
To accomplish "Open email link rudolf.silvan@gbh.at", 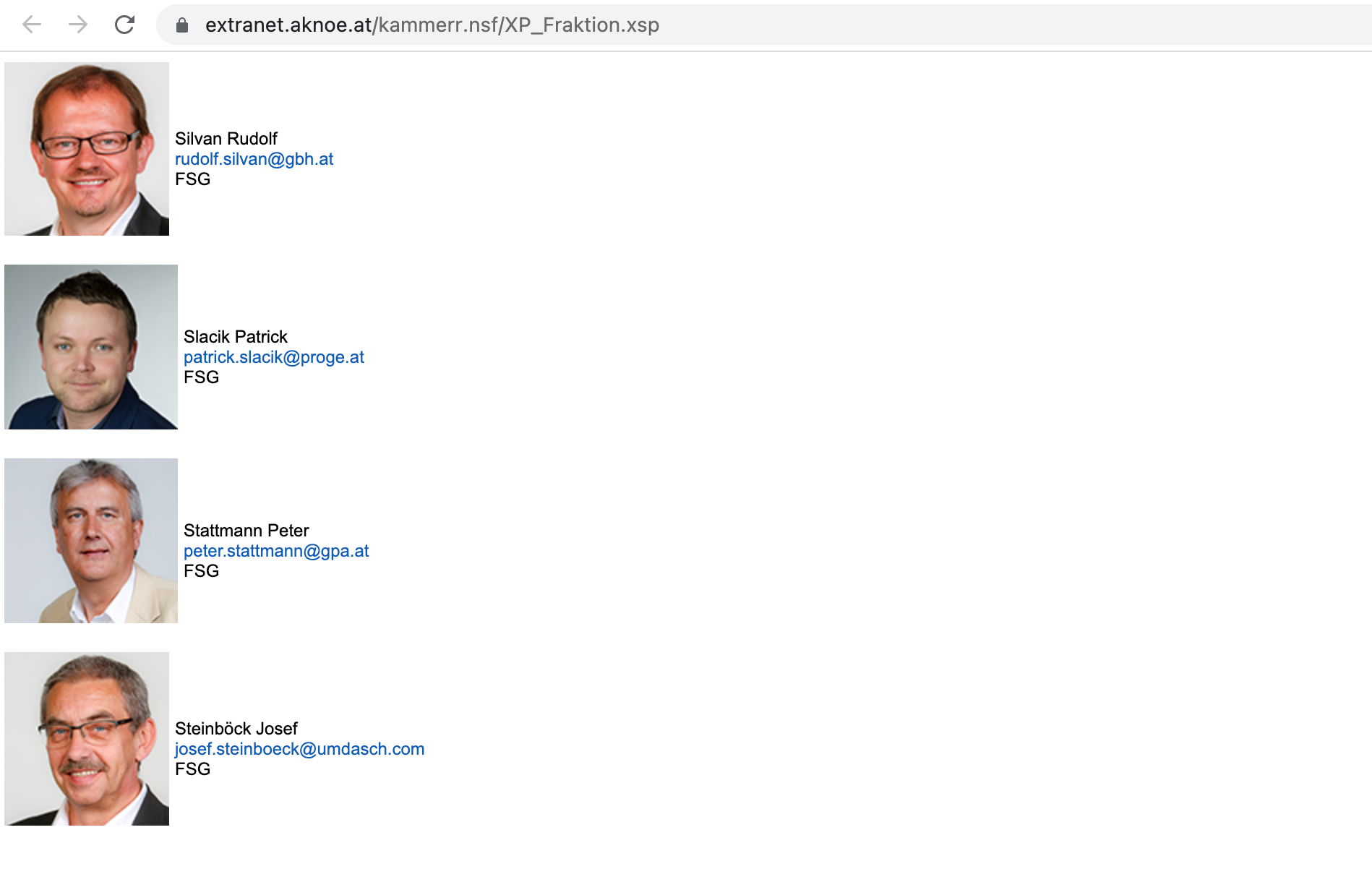I will click(x=254, y=159).
